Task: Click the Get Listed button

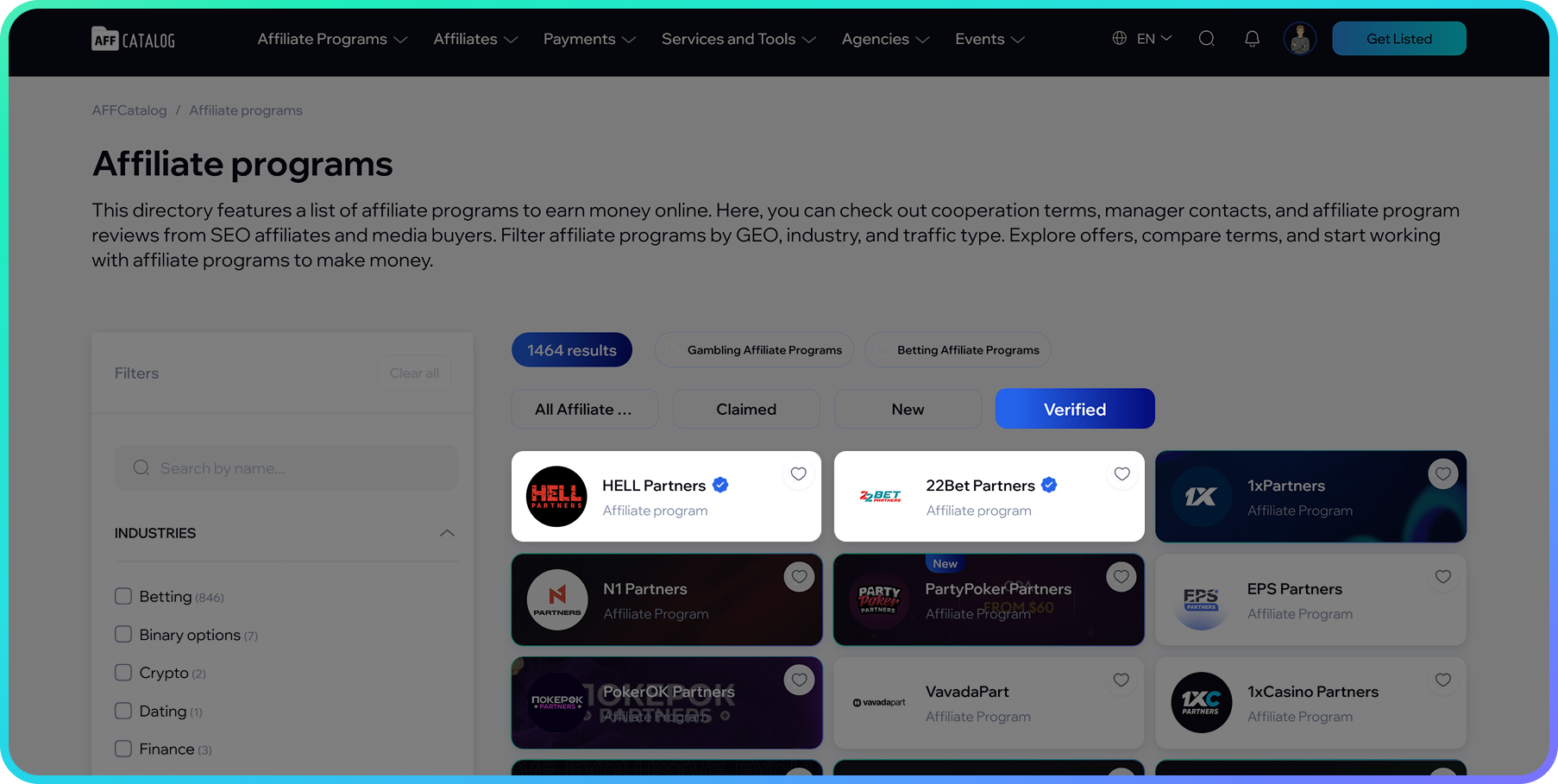Action: pos(1399,39)
